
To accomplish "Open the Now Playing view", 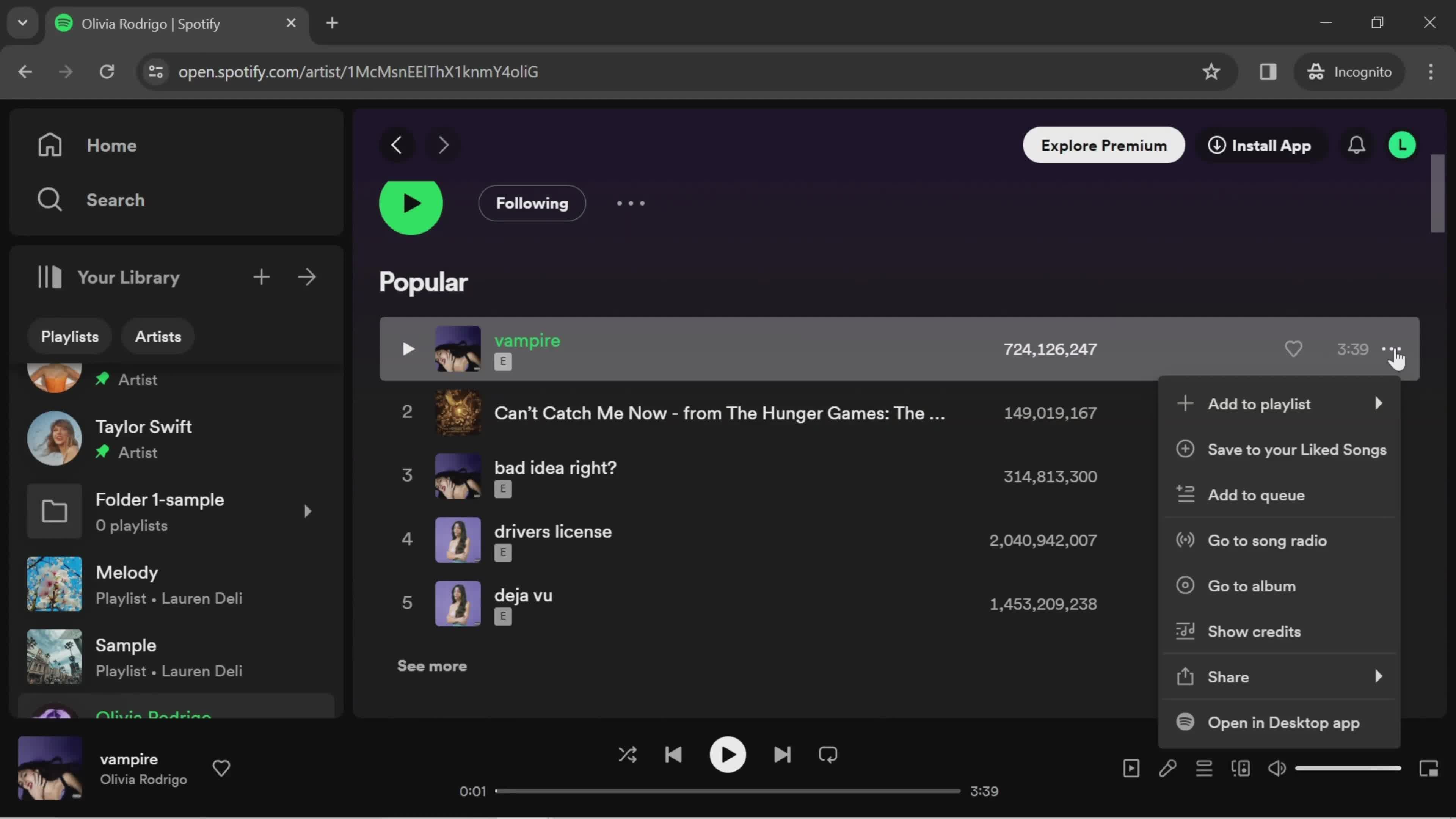I will point(1131,768).
